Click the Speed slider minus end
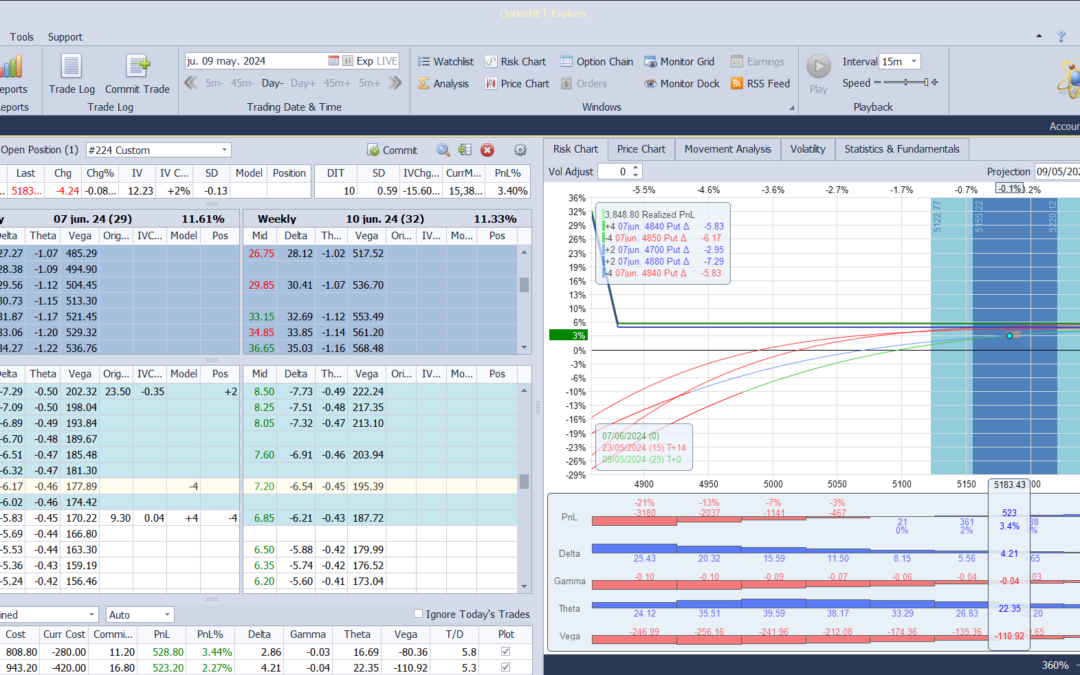 (x=878, y=83)
